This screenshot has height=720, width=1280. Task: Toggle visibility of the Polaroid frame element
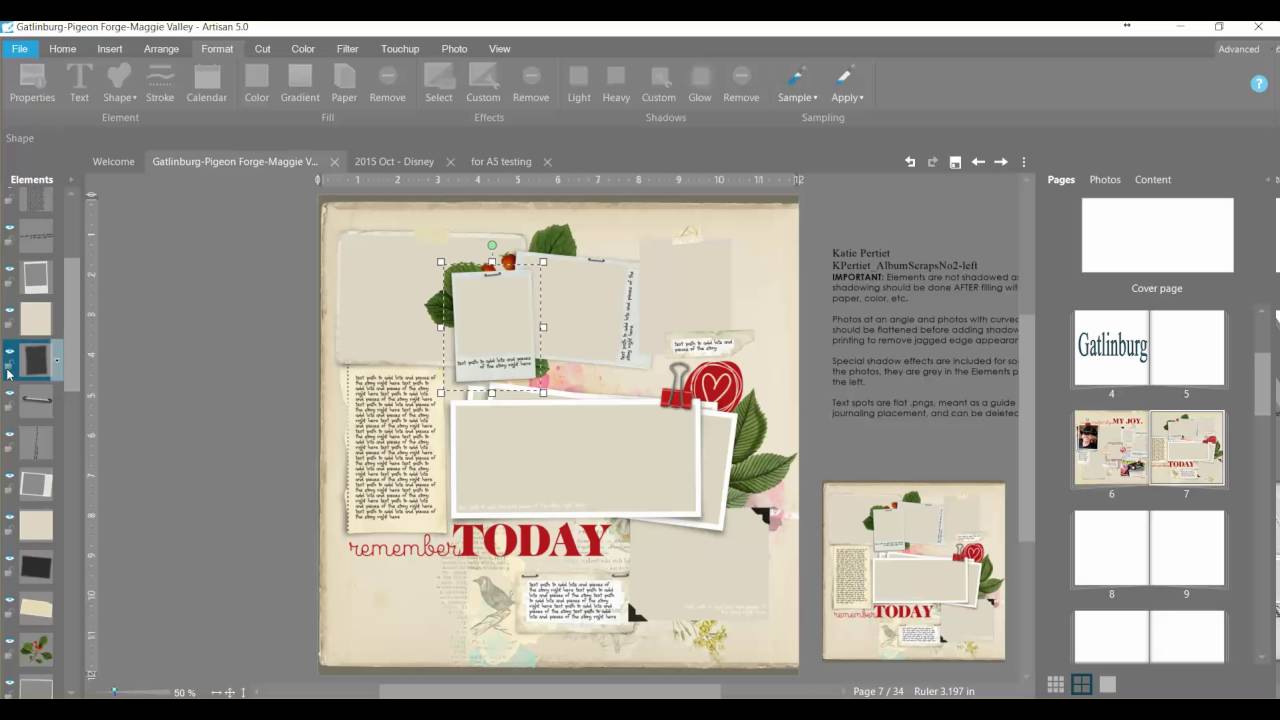pyautogui.click(x=9, y=269)
